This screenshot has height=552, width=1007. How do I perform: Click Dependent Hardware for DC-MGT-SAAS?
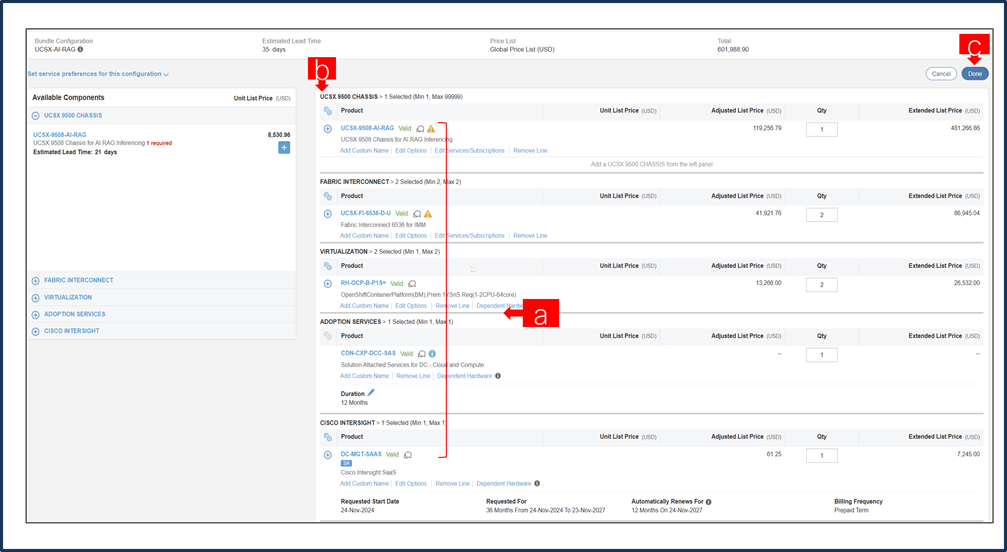pyautogui.click(x=504, y=484)
